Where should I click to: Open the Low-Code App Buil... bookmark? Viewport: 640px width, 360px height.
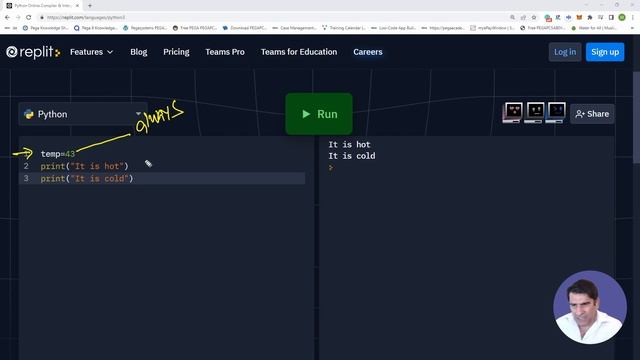pos(393,28)
